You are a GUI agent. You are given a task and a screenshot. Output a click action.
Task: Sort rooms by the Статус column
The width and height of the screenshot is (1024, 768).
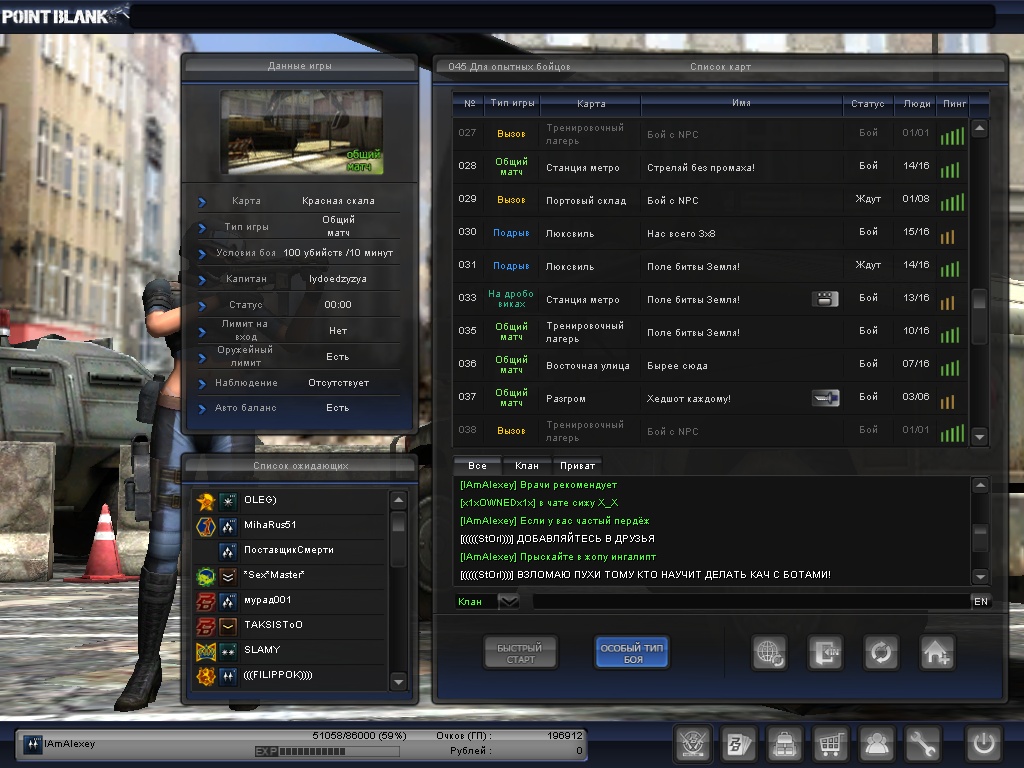pyautogui.click(x=867, y=104)
